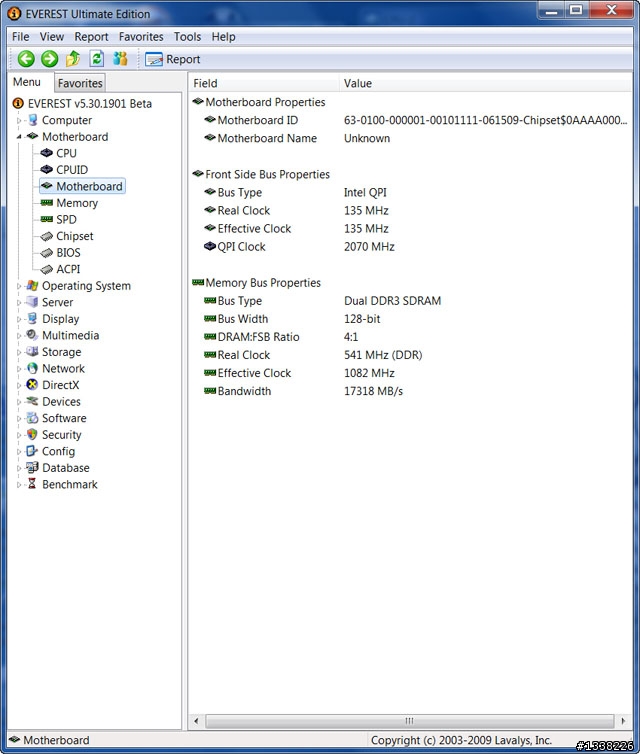The height and width of the screenshot is (754, 640).
Task: Select the CPU tree item
Action: (66, 153)
